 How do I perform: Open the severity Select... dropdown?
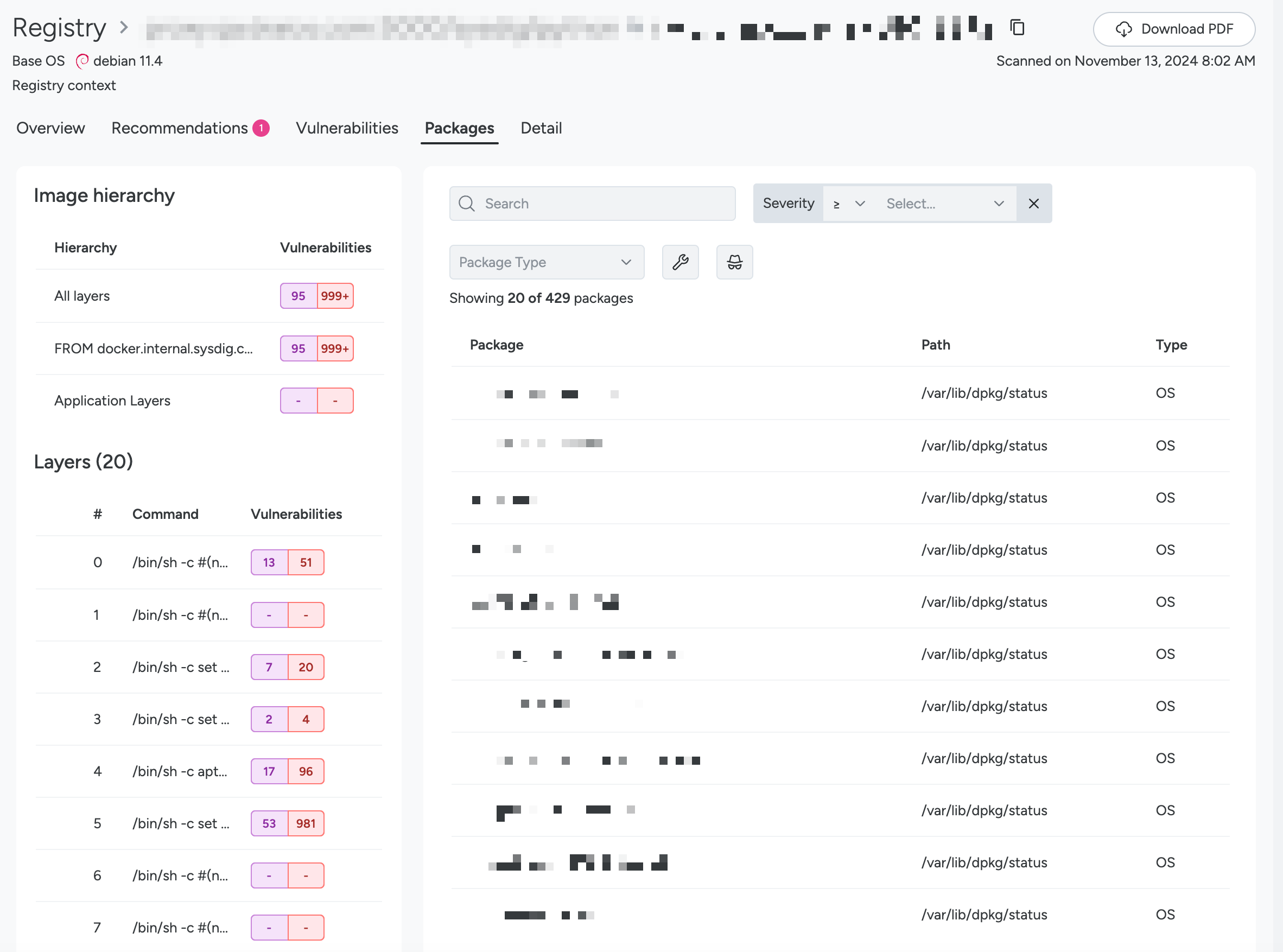click(945, 204)
